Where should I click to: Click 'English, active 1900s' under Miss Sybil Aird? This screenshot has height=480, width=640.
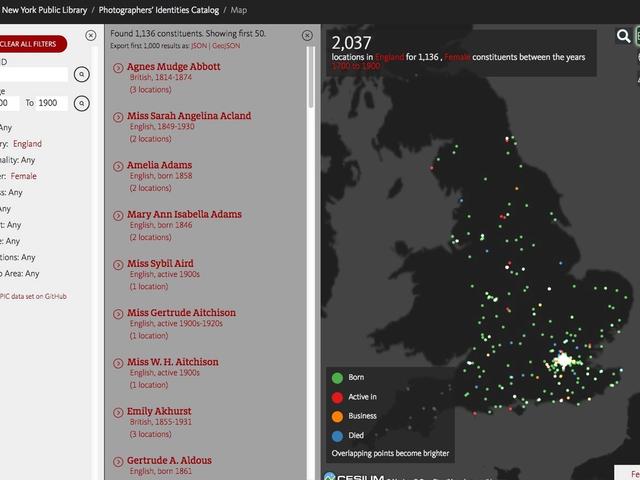pos(164,274)
